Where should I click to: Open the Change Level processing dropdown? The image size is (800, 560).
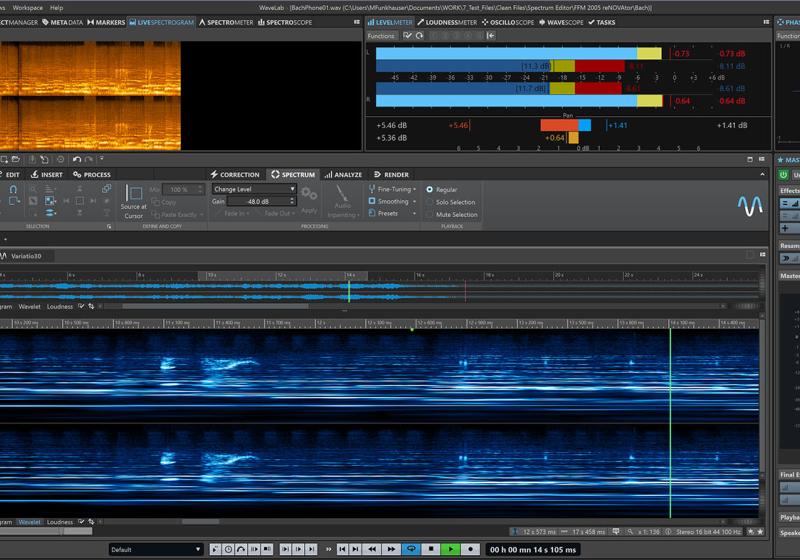(253, 188)
